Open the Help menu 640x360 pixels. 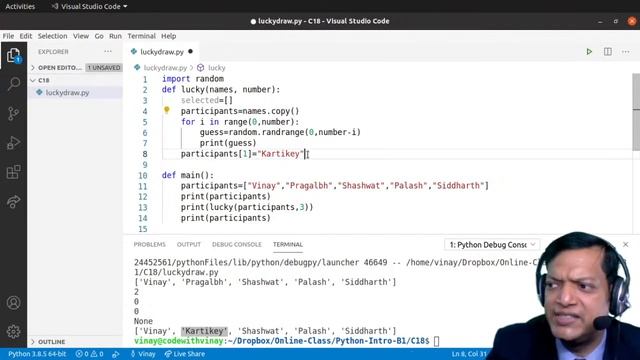click(168, 36)
